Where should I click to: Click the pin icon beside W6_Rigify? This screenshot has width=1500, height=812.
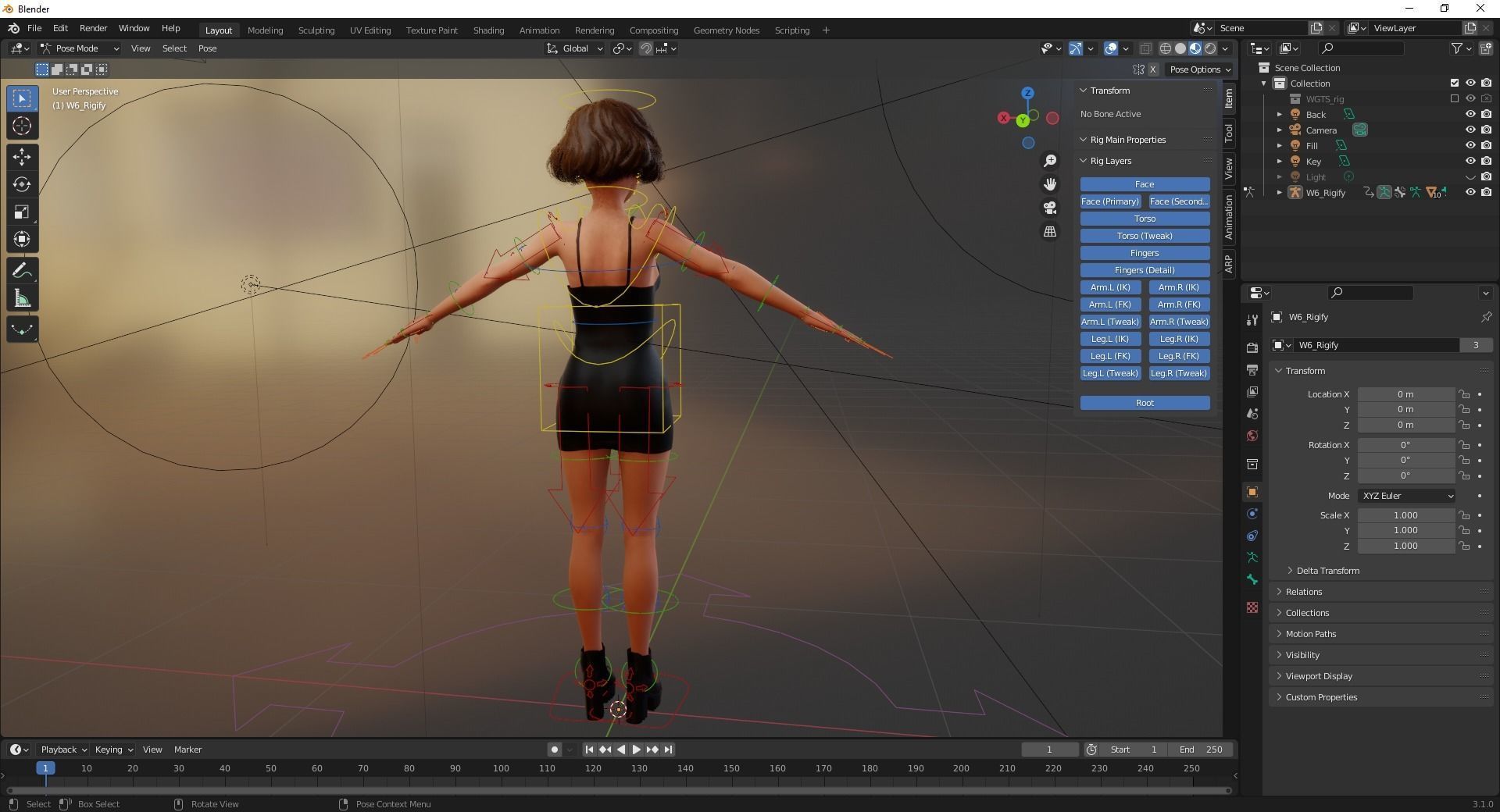pyautogui.click(x=1485, y=317)
